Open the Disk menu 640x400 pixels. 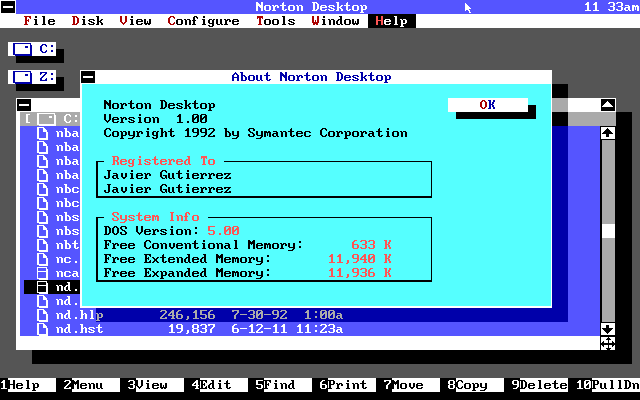(87, 21)
